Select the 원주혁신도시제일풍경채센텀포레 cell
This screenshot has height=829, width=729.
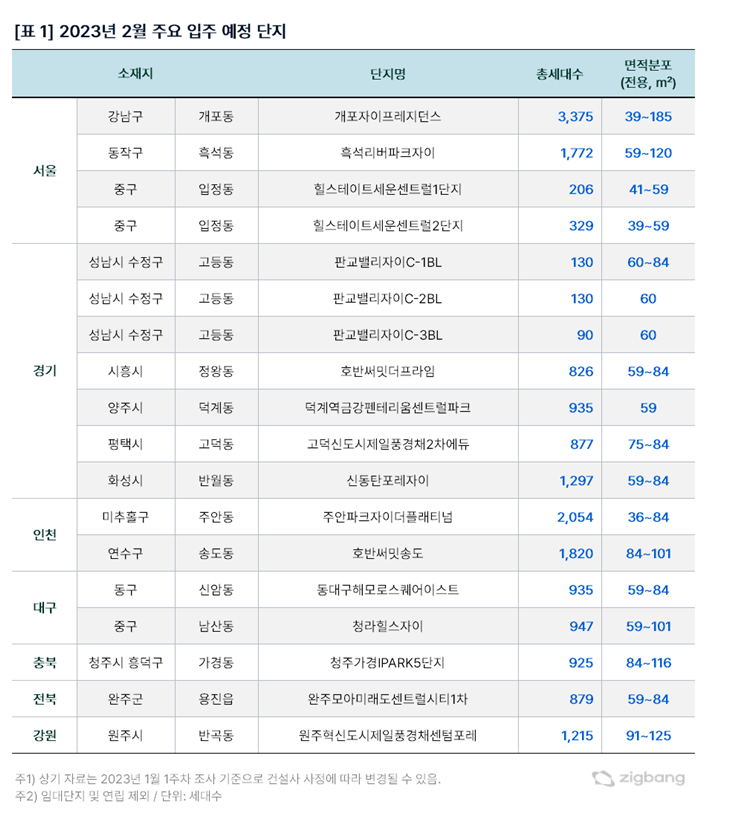(x=387, y=736)
